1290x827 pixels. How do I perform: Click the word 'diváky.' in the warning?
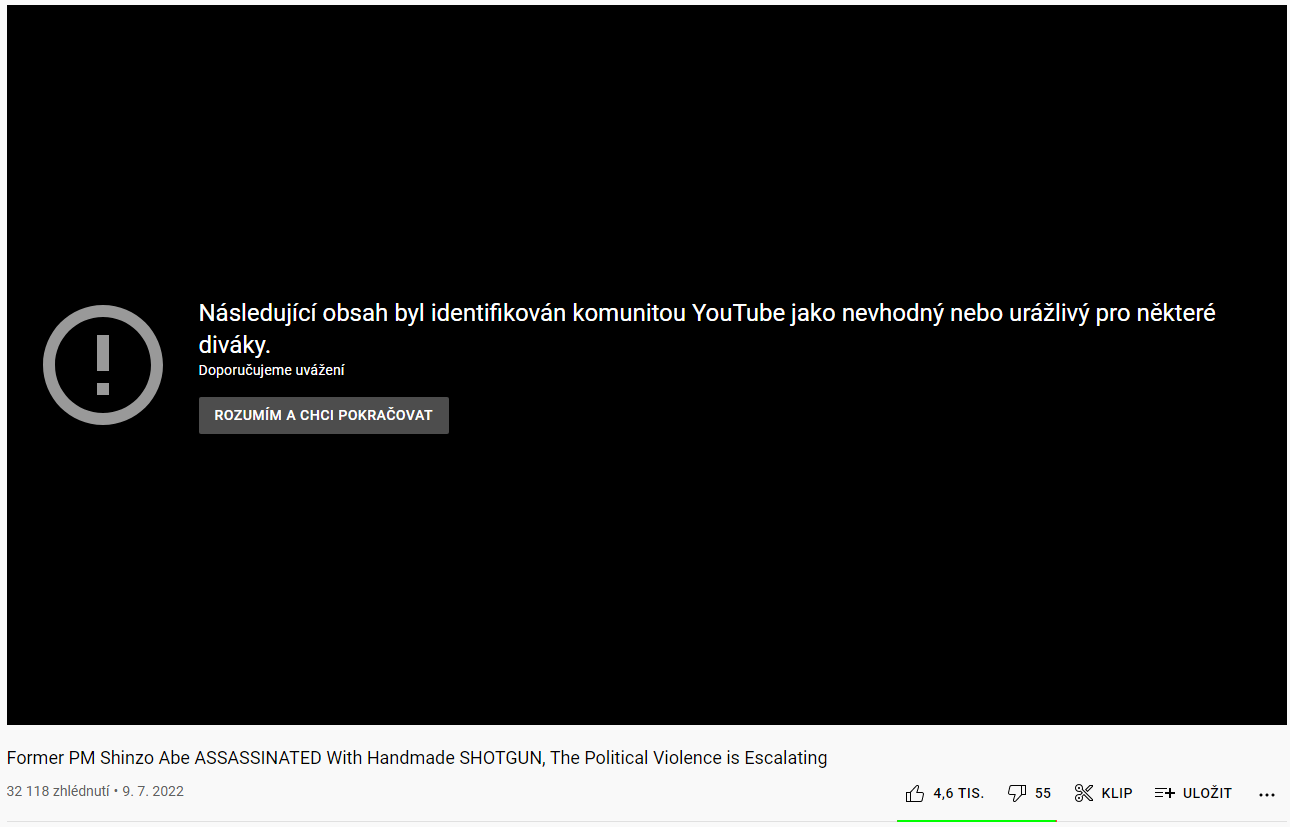[234, 345]
